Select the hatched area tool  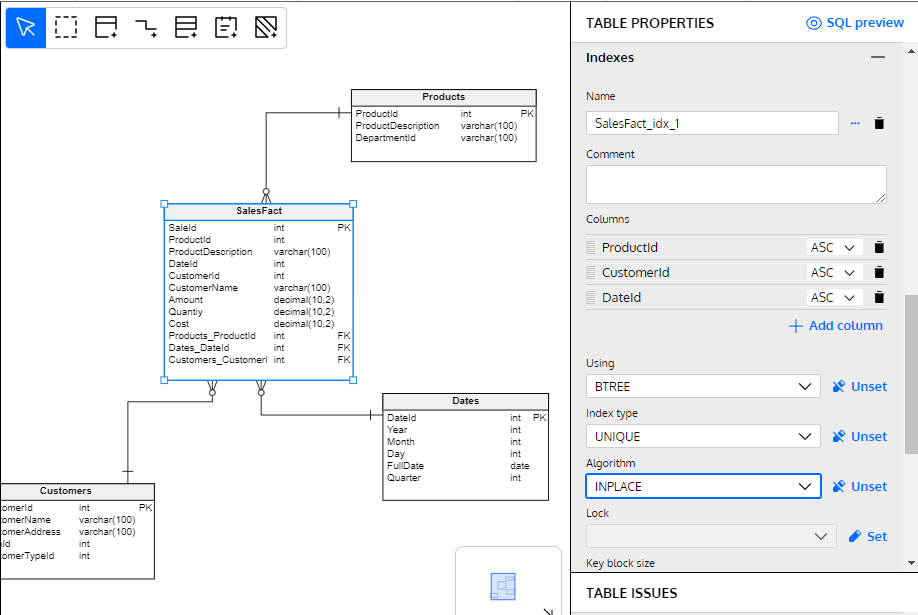coord(266,28)
